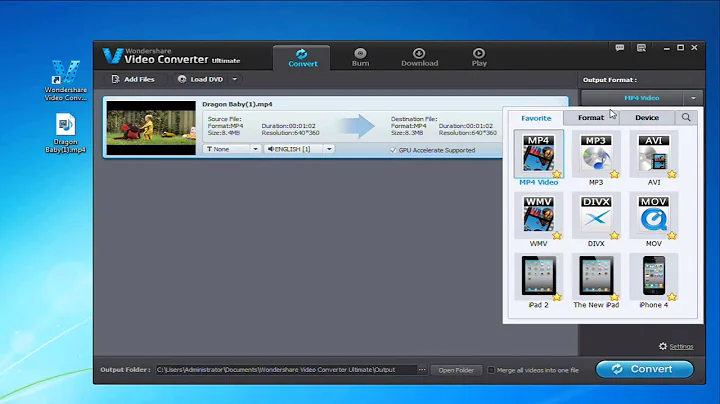Switch to the Format tab
The height and width of the screenshot is (404, 720).
tap(591, 118)
